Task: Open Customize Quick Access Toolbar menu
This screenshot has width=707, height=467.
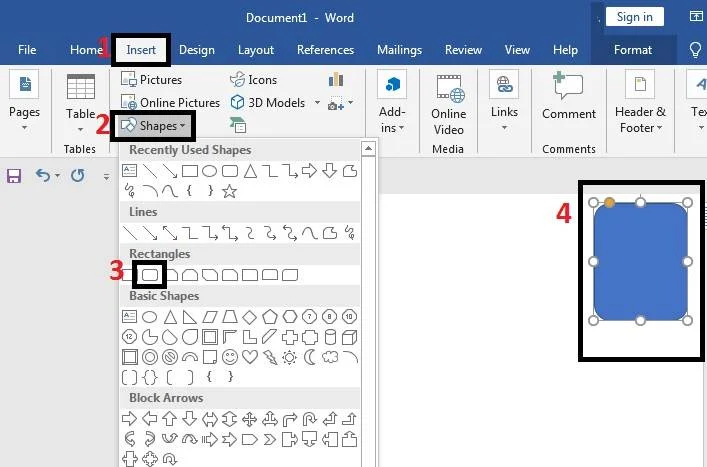Action: [x=106, y=177]
